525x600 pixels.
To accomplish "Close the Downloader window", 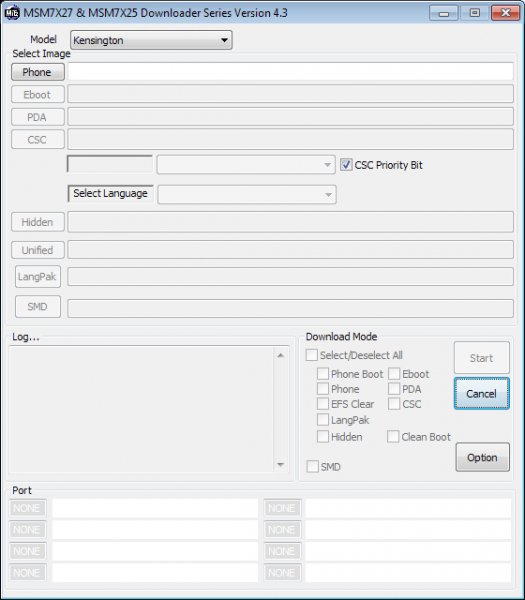I will (505, 13).
